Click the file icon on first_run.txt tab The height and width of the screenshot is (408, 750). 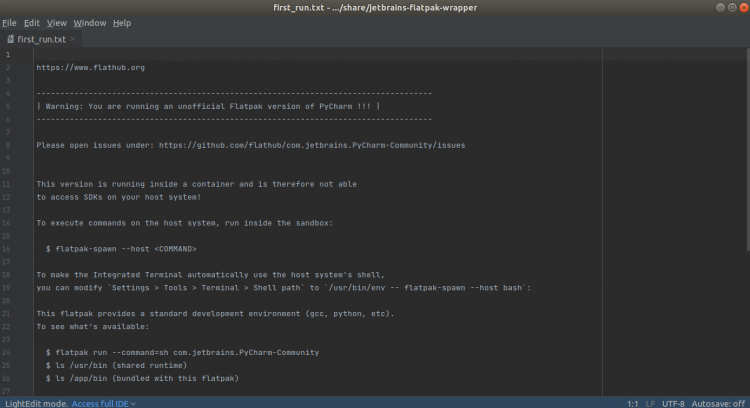pos(11,39)
